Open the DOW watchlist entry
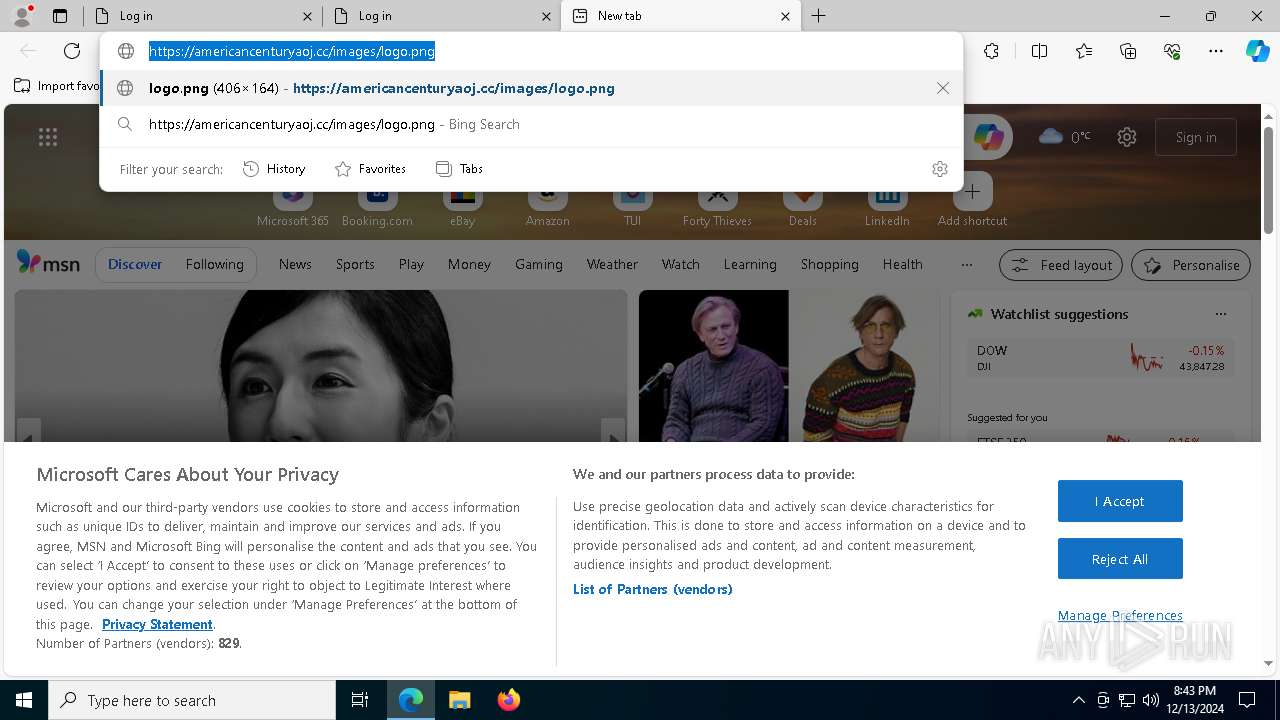1280x720 pixels. coord(1100,358)
